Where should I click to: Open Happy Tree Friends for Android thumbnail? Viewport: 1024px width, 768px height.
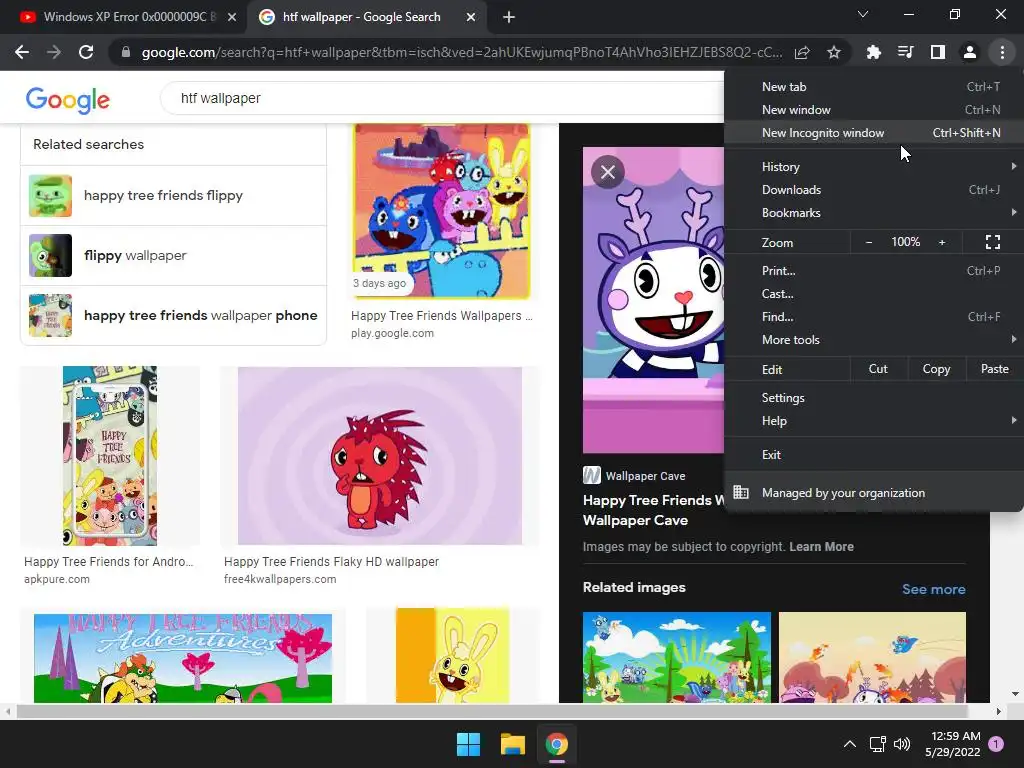pyautogui.click(x=110, y=456)
